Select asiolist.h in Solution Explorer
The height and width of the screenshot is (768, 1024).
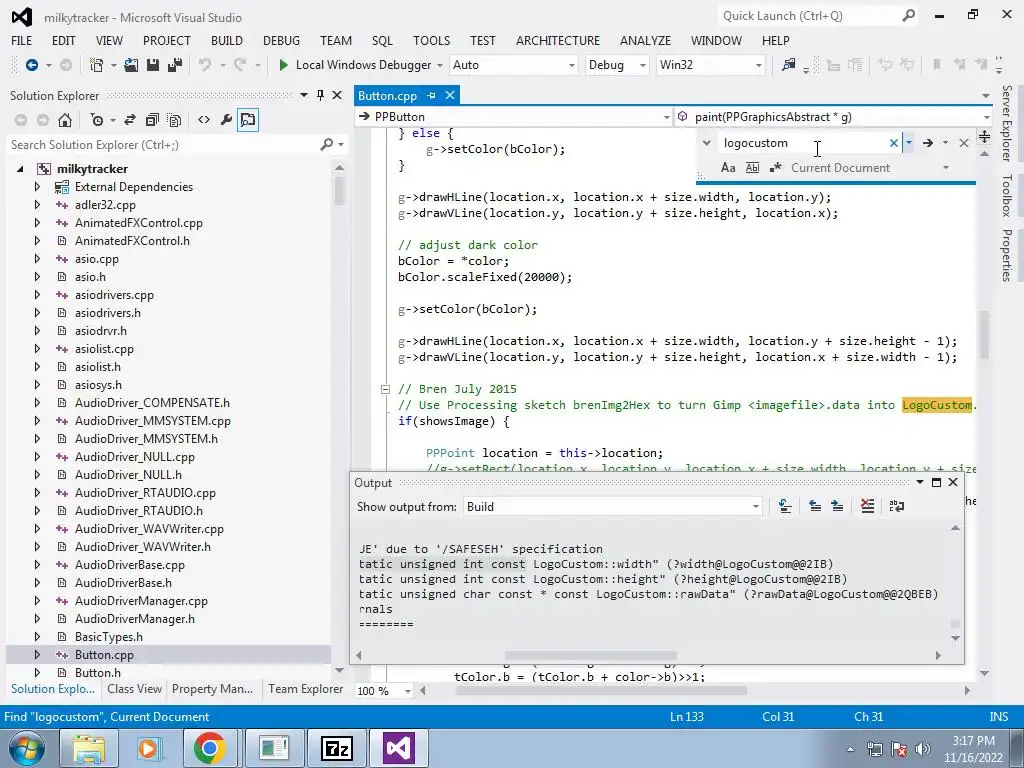[x=98, y=367]
